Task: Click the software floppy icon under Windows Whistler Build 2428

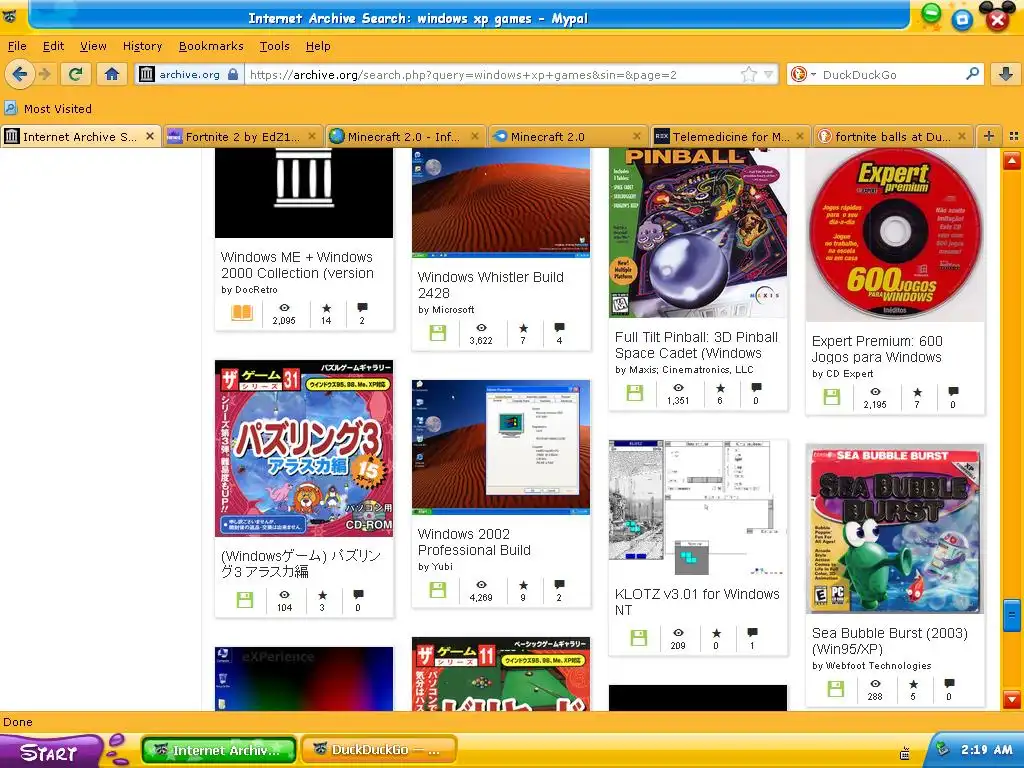Action: coord(438,333)
